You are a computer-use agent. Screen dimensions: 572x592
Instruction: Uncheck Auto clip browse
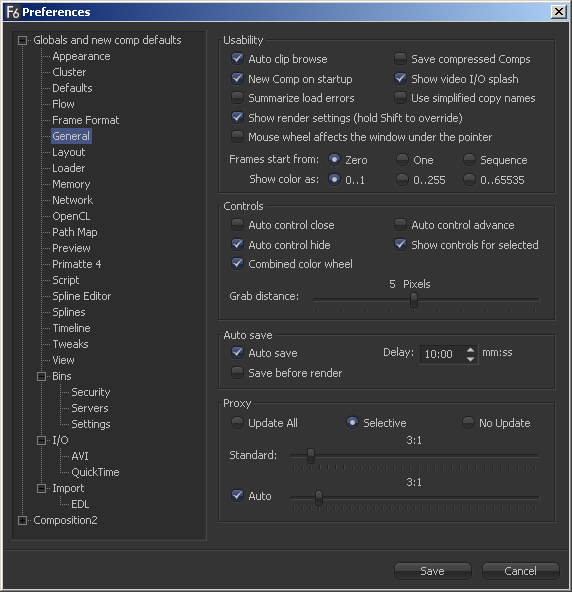coord(237,59)
